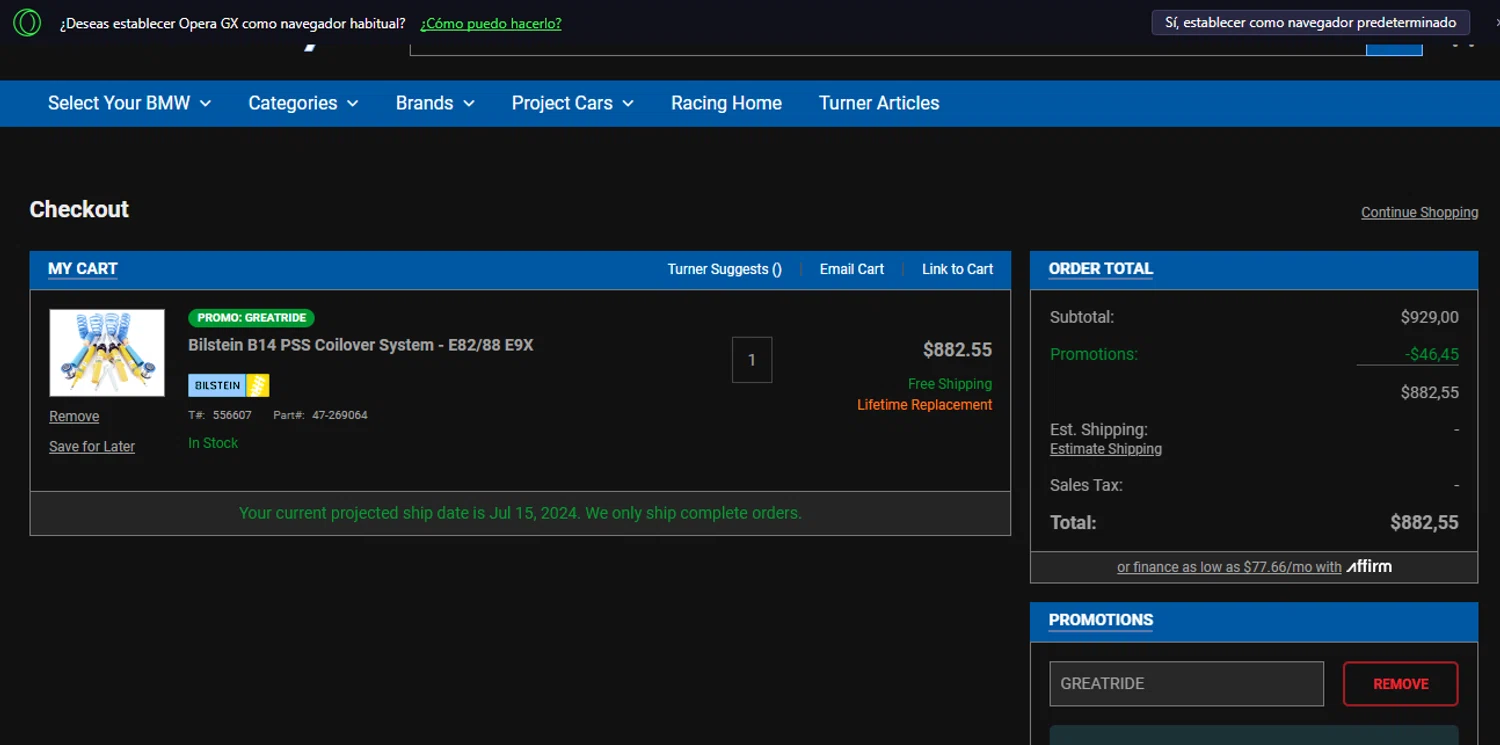Open Bilstein B14 PSS Coilover System title

coord(361,345)
